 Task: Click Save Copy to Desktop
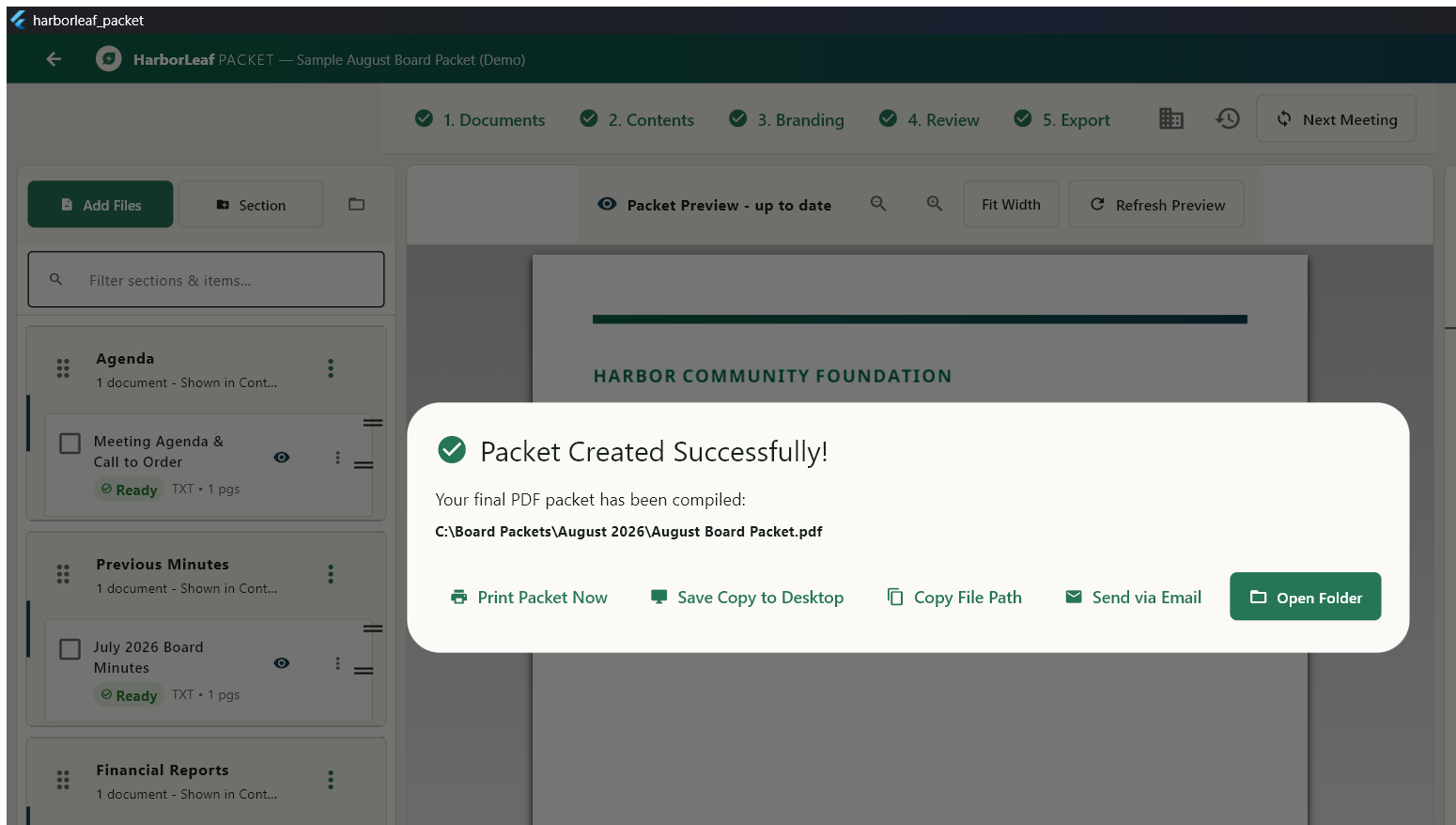point(747,597)
